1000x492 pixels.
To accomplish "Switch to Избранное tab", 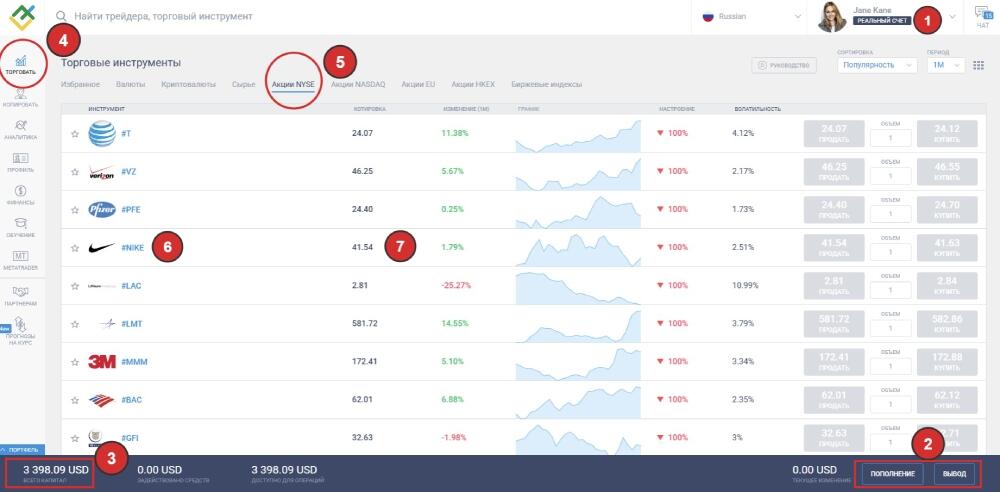I will [x=80, y=84].
